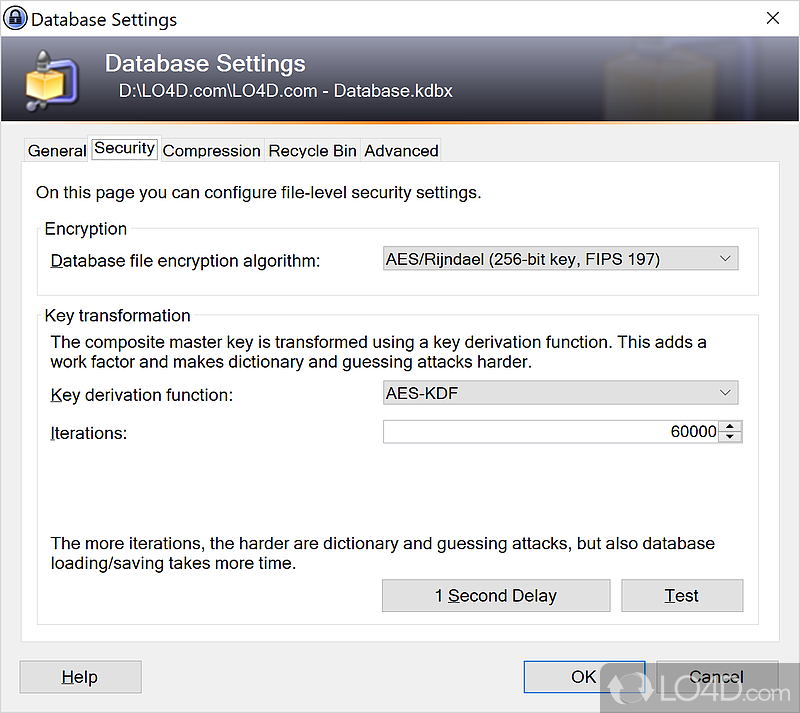The image size is (800, 713).
Task: Increase iterations with the up arrow
Action: (x=731, y=426)
